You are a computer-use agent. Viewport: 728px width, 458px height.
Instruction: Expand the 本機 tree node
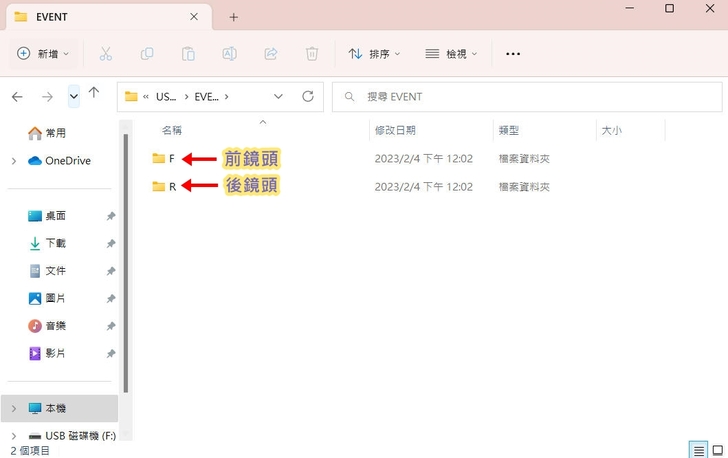click(x=14, y=409)
